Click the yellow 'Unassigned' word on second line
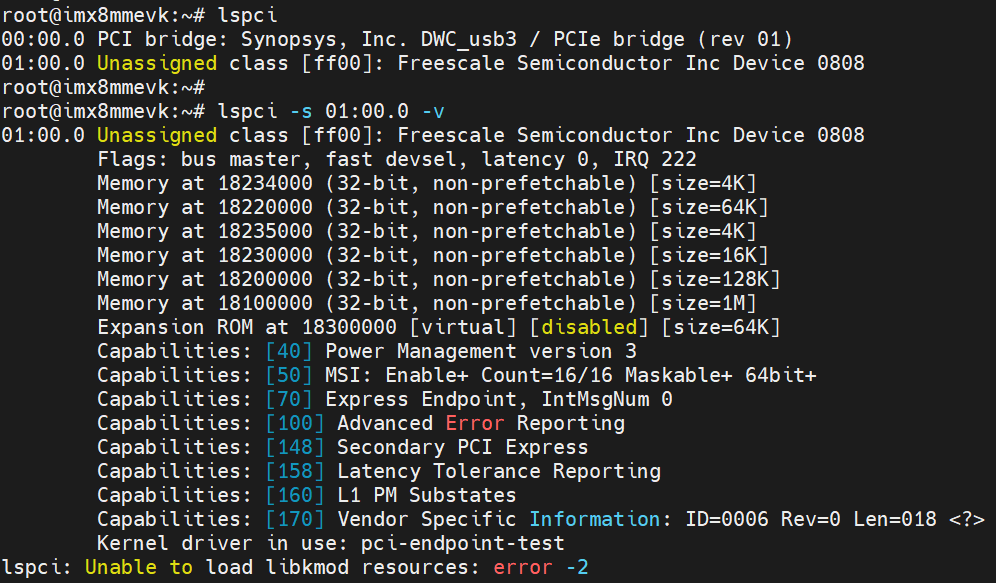Image resolution: width=996 pixels, height=583 pixels. tap(156, 63)
